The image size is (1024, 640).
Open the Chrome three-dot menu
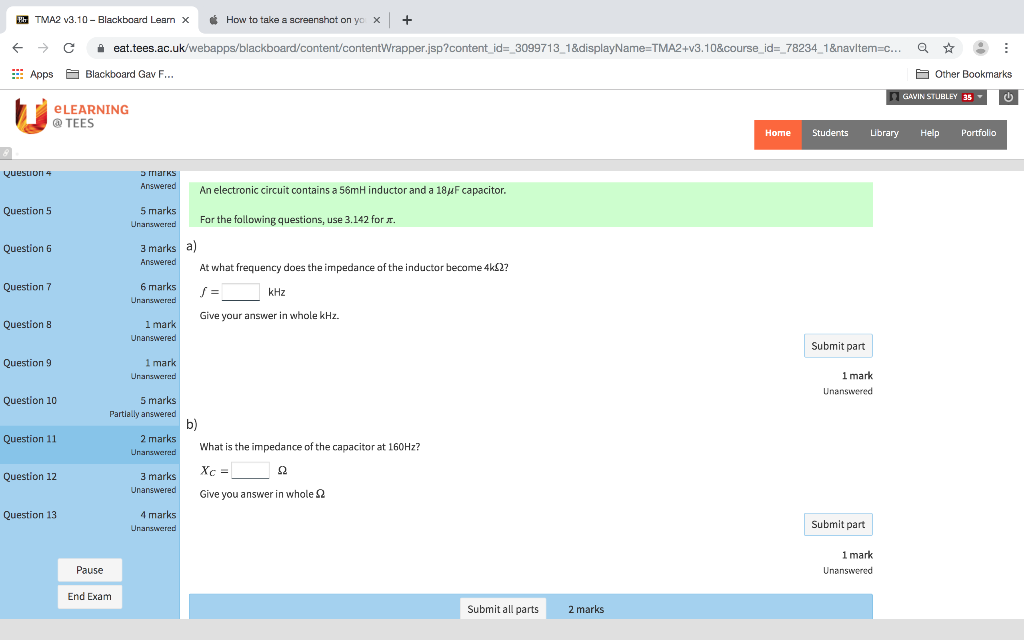coord(1006,48)
